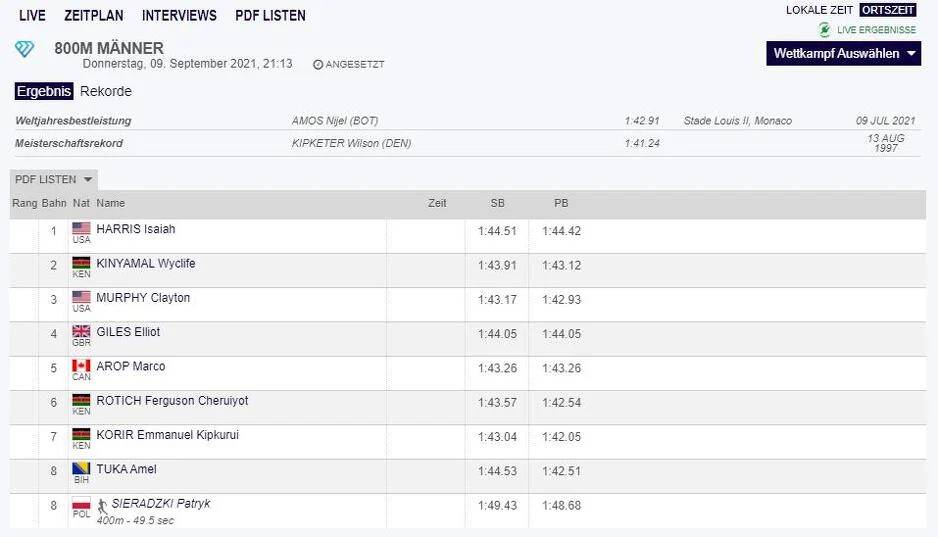Open the Zeitplan menu item
The height and width of the screenshot is (537, 938).
tap(93, 15)
